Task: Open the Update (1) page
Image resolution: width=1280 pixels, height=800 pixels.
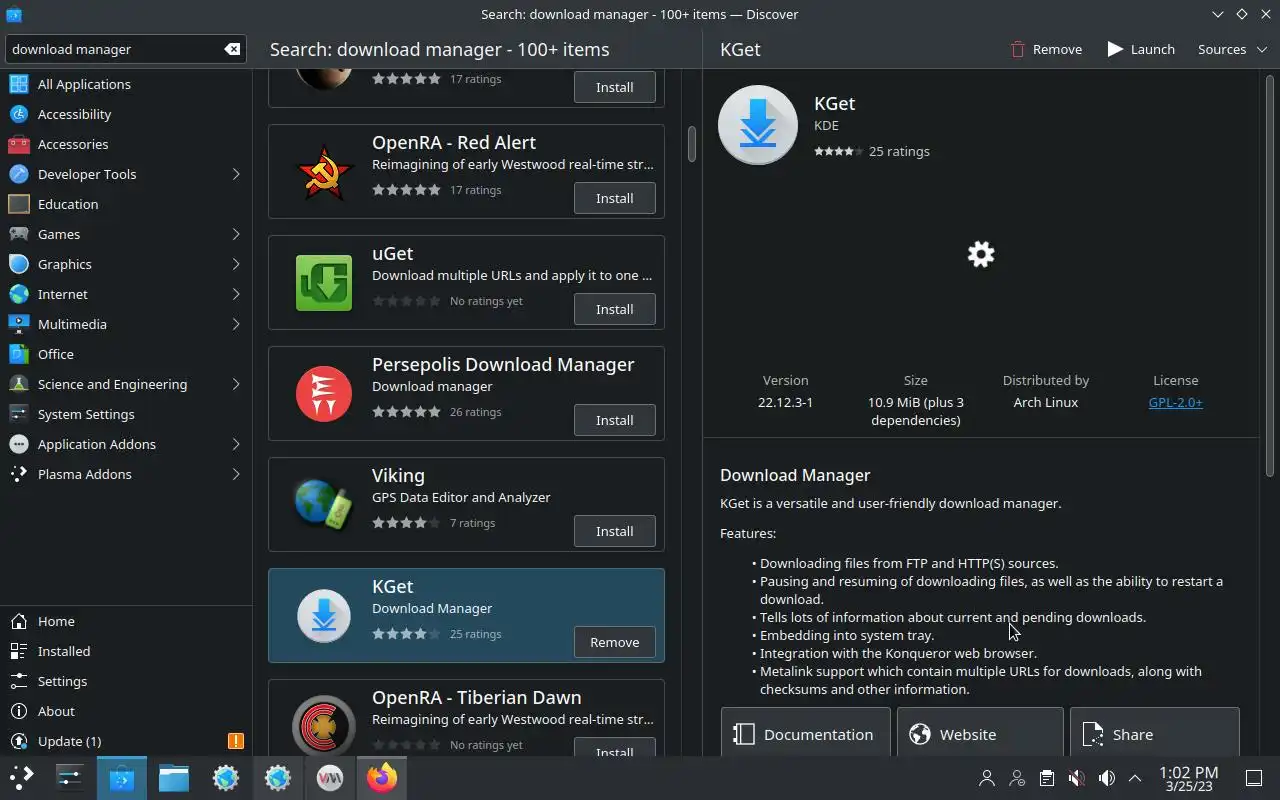Action: coord(126,741)
